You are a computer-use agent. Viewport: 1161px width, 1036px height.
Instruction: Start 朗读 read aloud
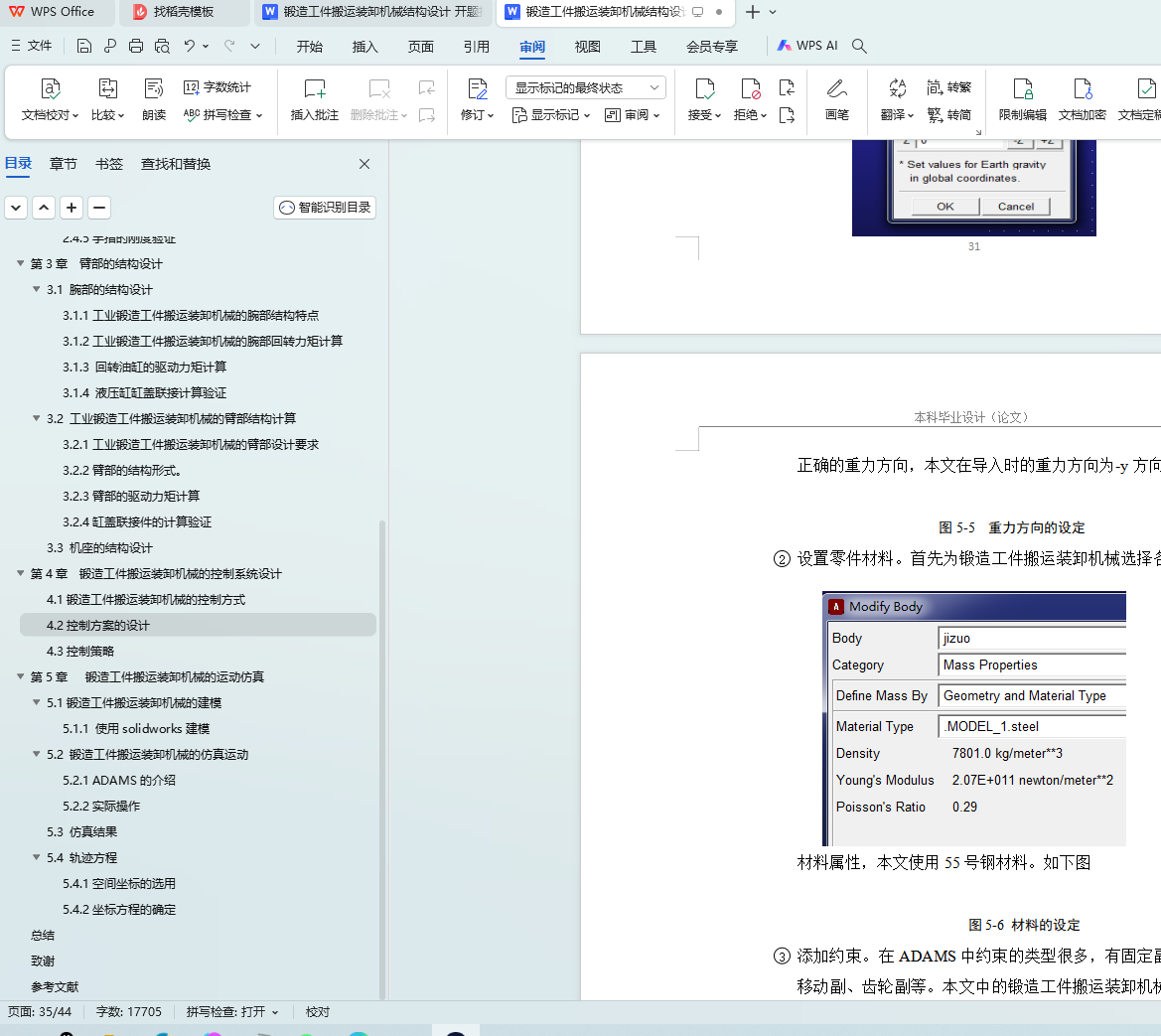pyautogui.click(x=153, y=99)
